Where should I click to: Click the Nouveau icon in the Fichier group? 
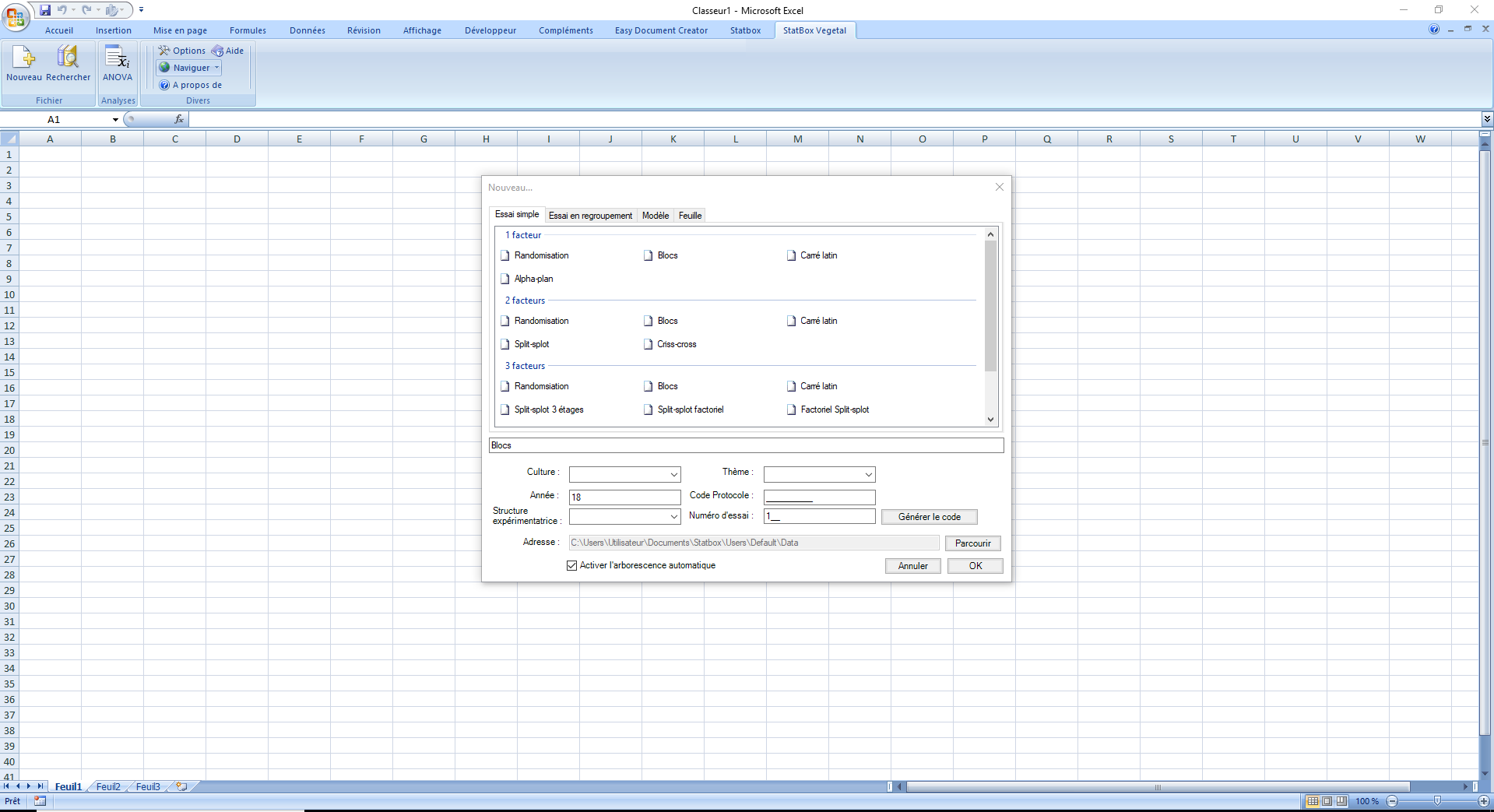tap(24, 63)
